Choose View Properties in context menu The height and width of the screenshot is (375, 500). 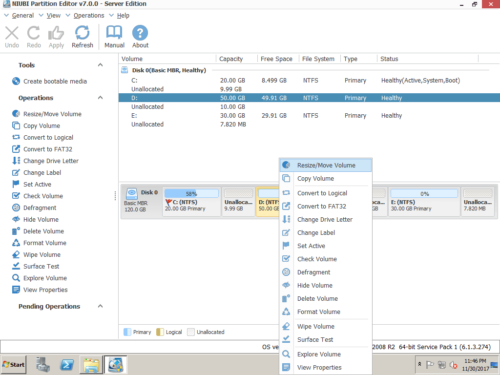coord(326,367)
